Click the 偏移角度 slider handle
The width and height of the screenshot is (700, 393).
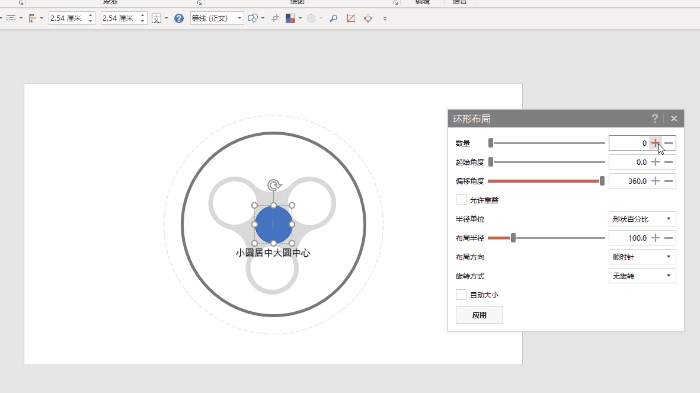[602, 181]
